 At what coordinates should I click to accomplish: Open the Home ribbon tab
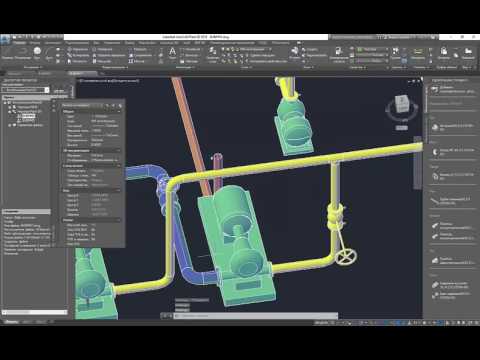tap(19, 43)
